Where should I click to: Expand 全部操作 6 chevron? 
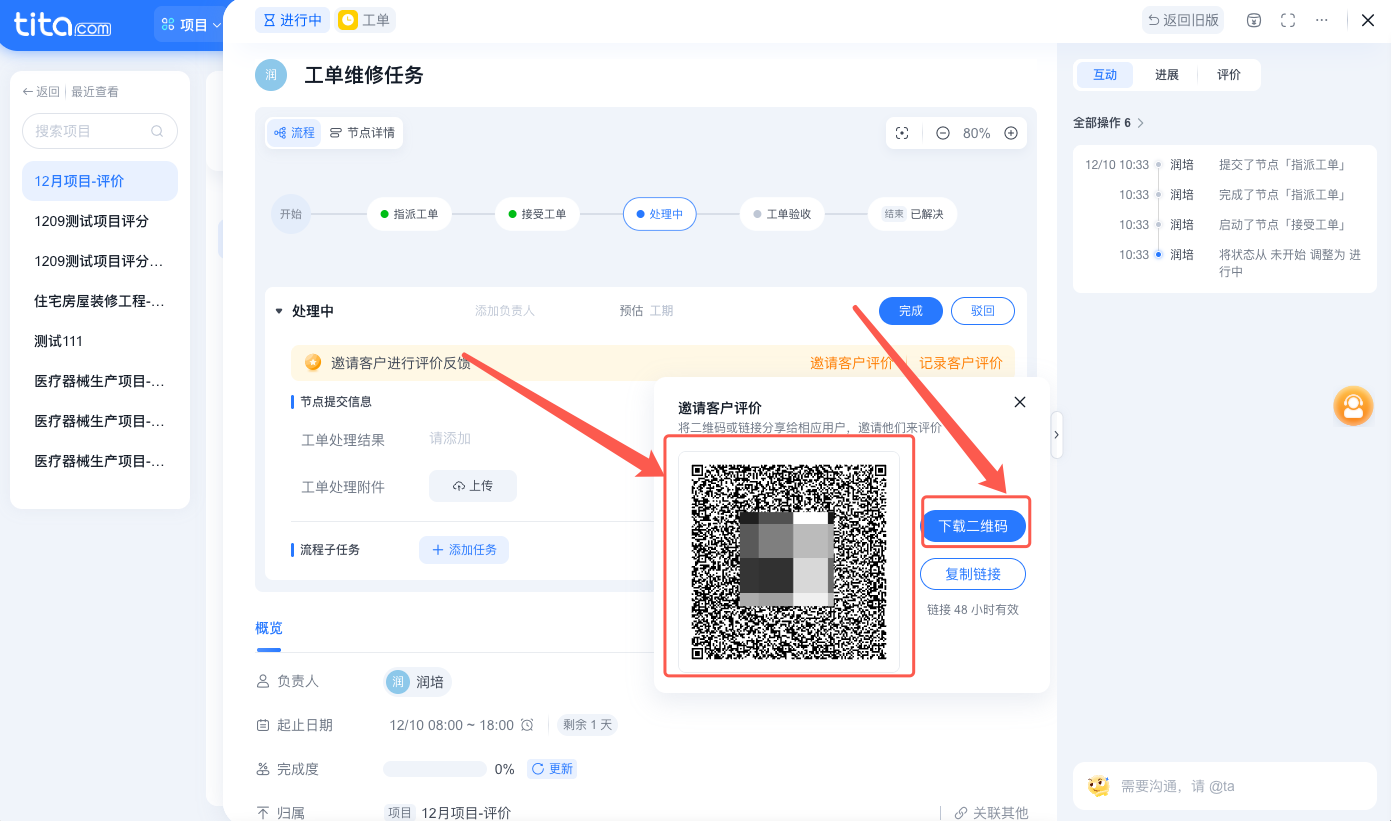click(x=1140, y=123)
